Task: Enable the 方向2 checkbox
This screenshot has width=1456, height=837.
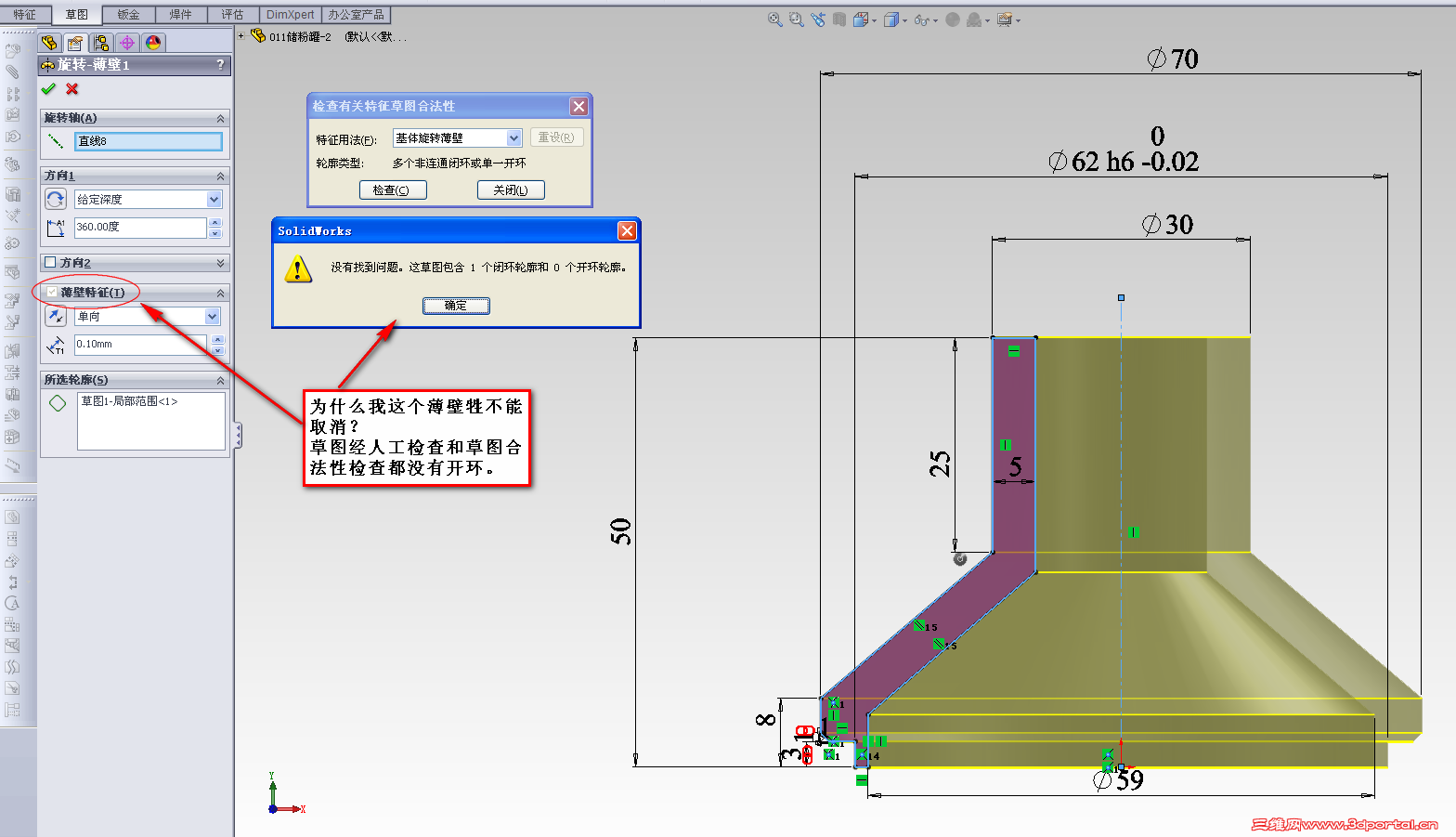Action: [x=51, y=263]
